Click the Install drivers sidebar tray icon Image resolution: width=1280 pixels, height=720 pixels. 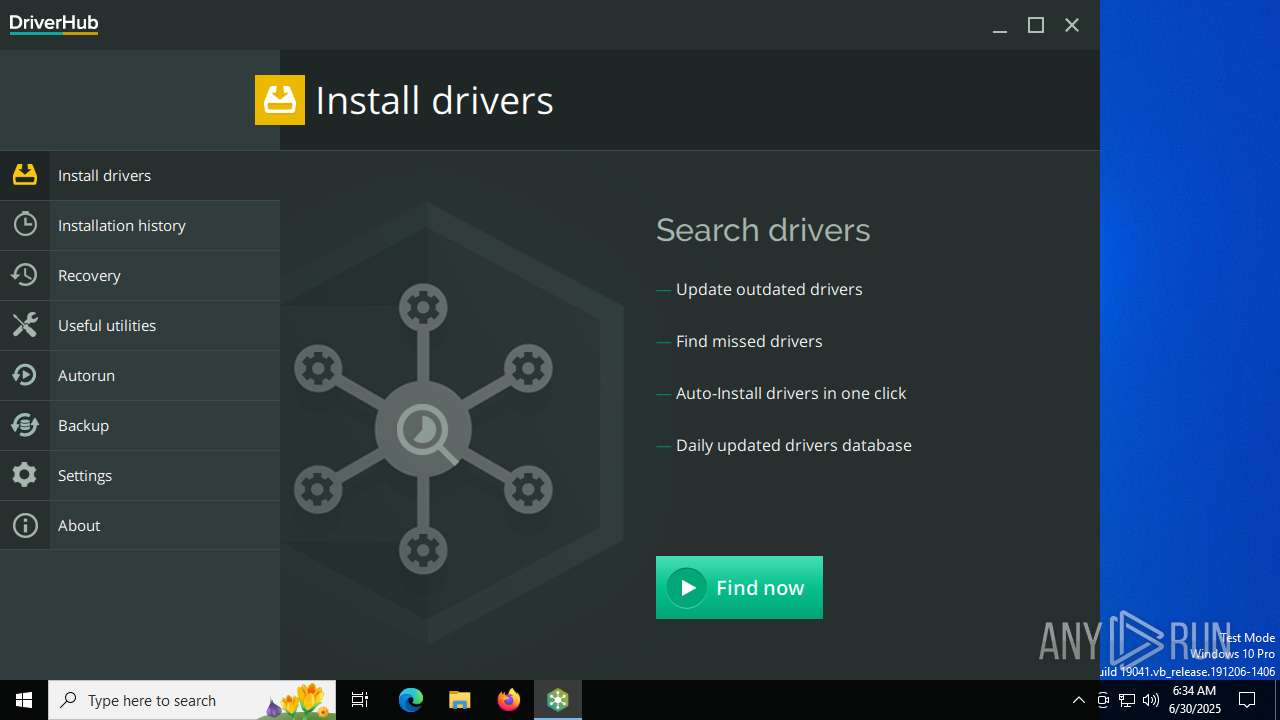(x=25, y=175)
